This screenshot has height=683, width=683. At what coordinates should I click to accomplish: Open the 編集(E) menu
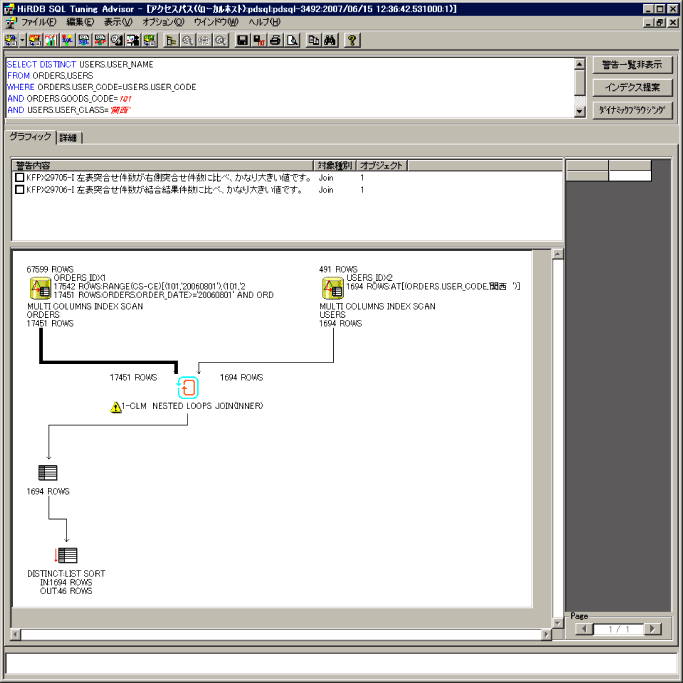[80, 22]
